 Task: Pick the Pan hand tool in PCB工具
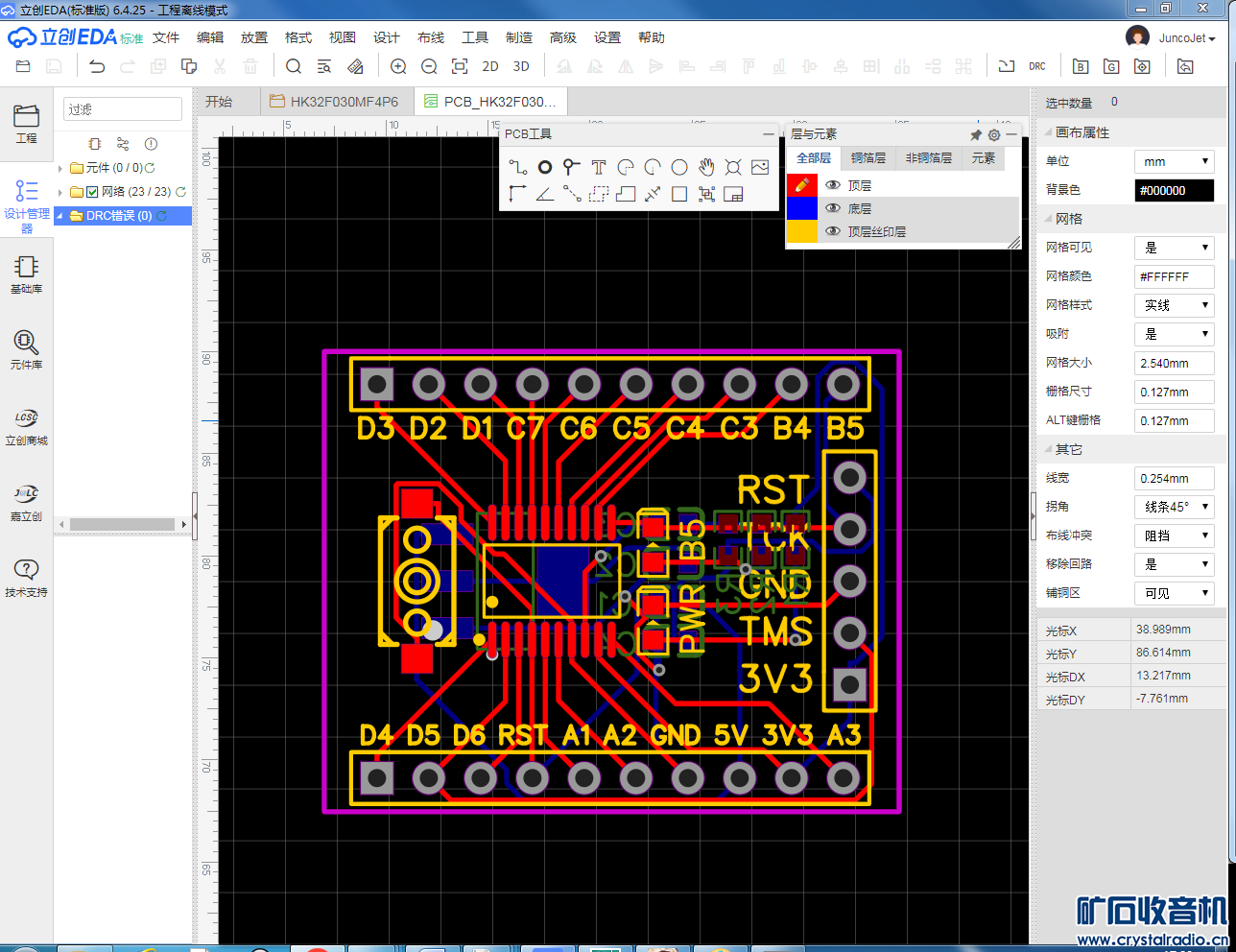coord(706,167)
